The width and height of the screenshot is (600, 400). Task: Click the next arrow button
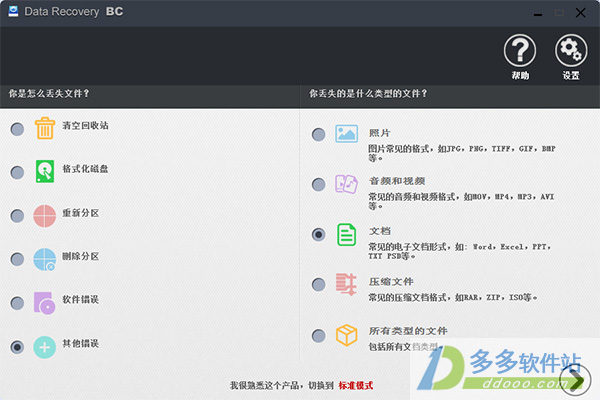tap(575, 380)
